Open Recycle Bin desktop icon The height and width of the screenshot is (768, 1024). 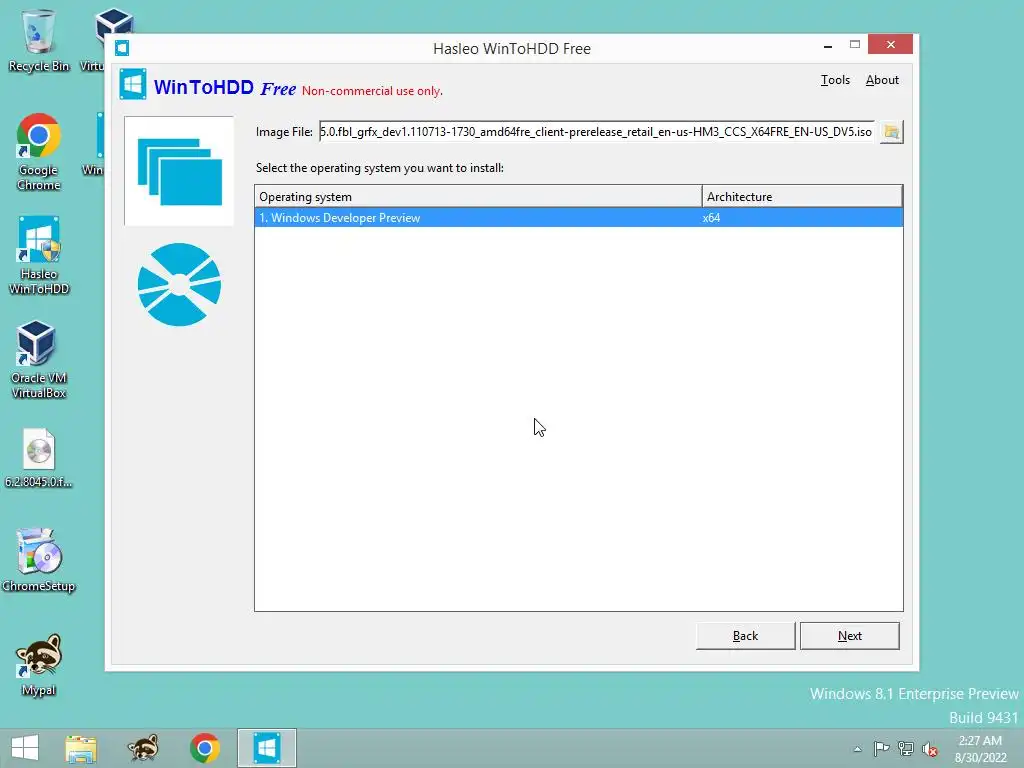(39, 40)
